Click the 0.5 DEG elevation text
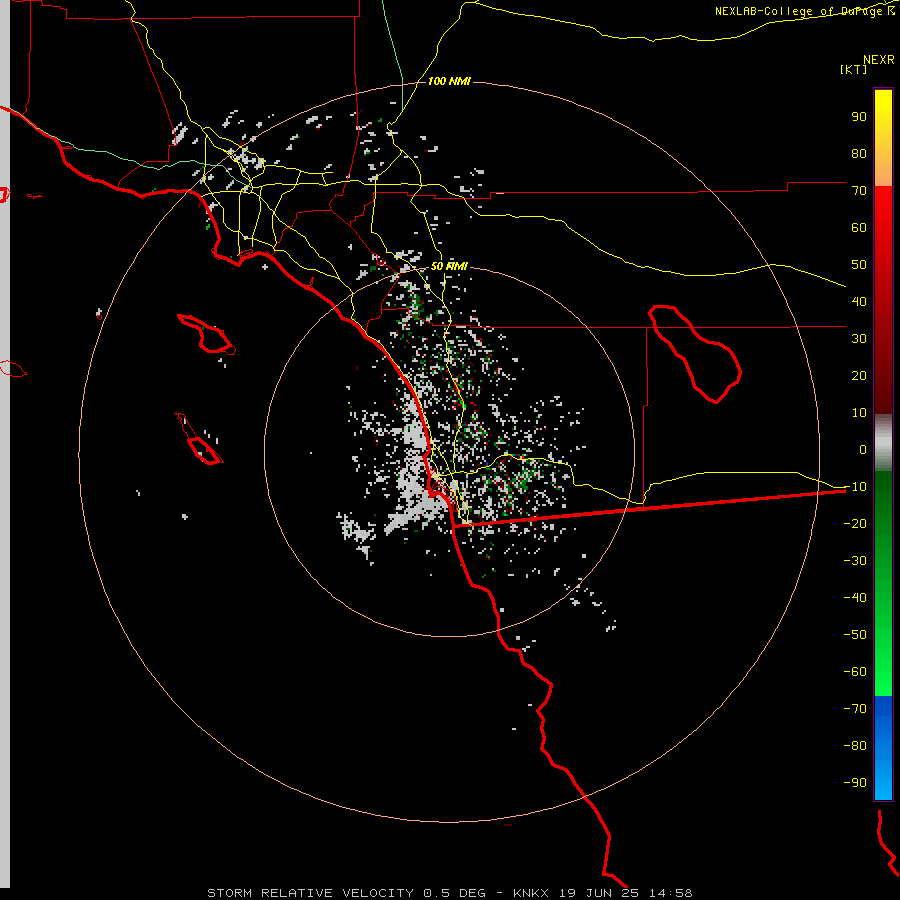This screenshot has width=900, height=900. (454, 893)
